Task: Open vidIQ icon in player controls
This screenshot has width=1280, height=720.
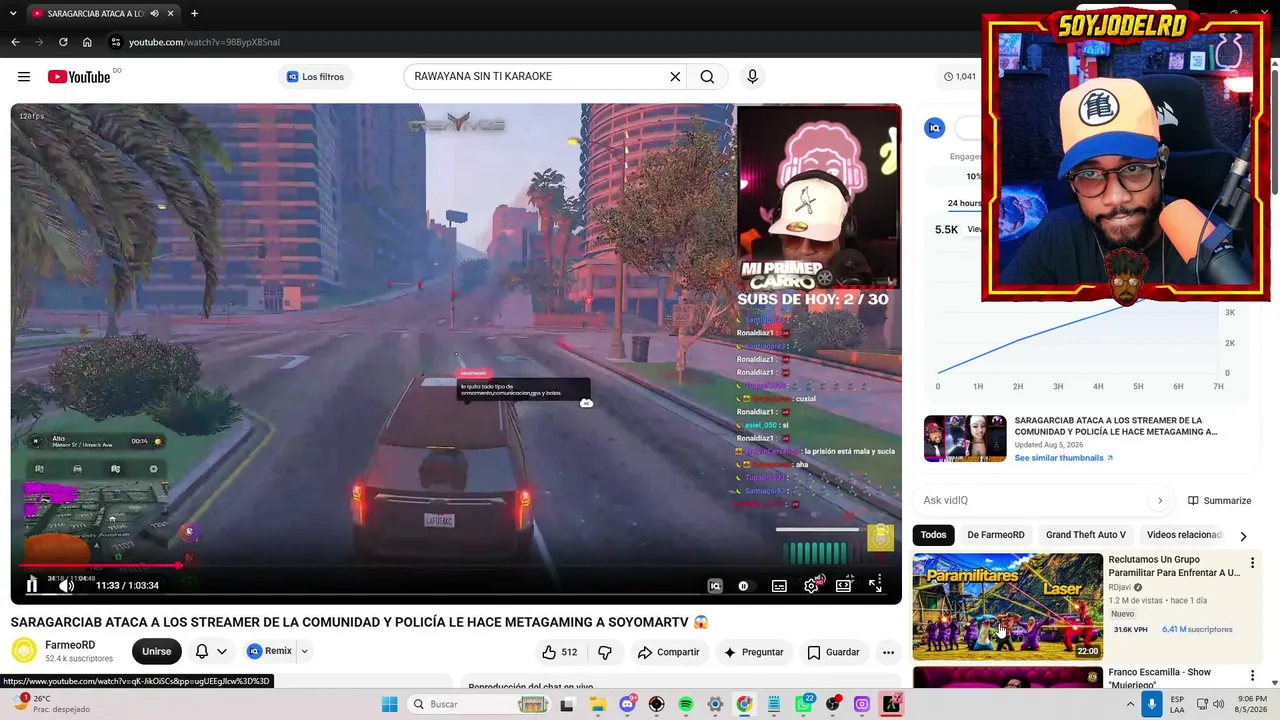Action: pos(715,586)
